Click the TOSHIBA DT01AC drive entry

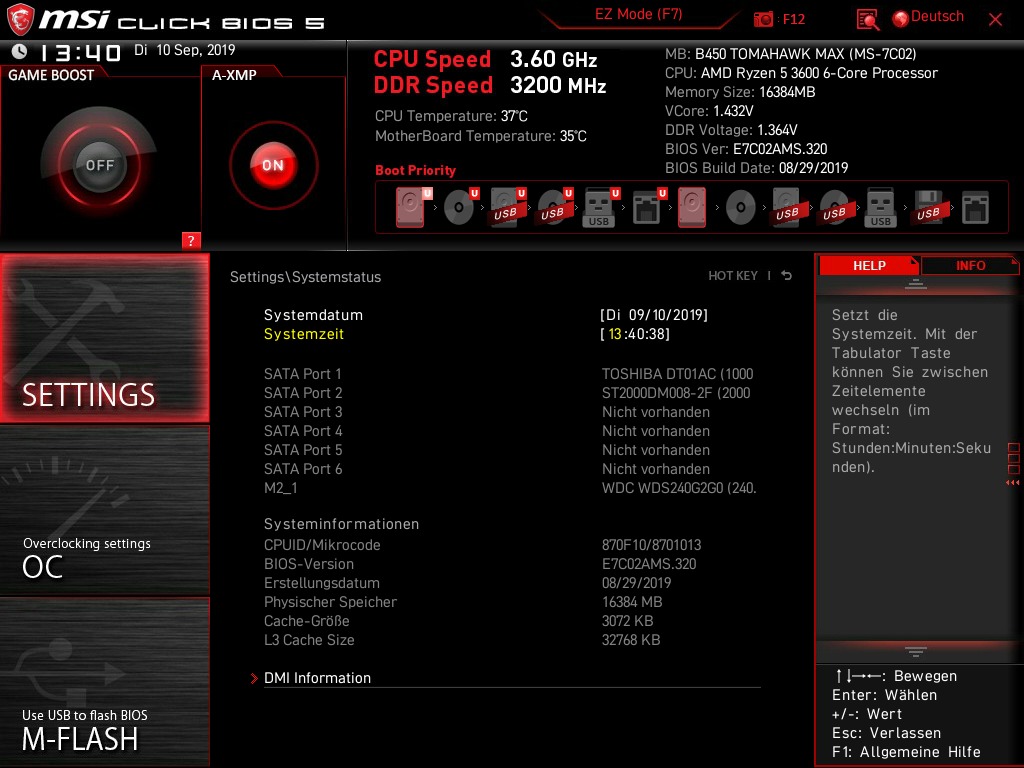click(x=677, y=374)
